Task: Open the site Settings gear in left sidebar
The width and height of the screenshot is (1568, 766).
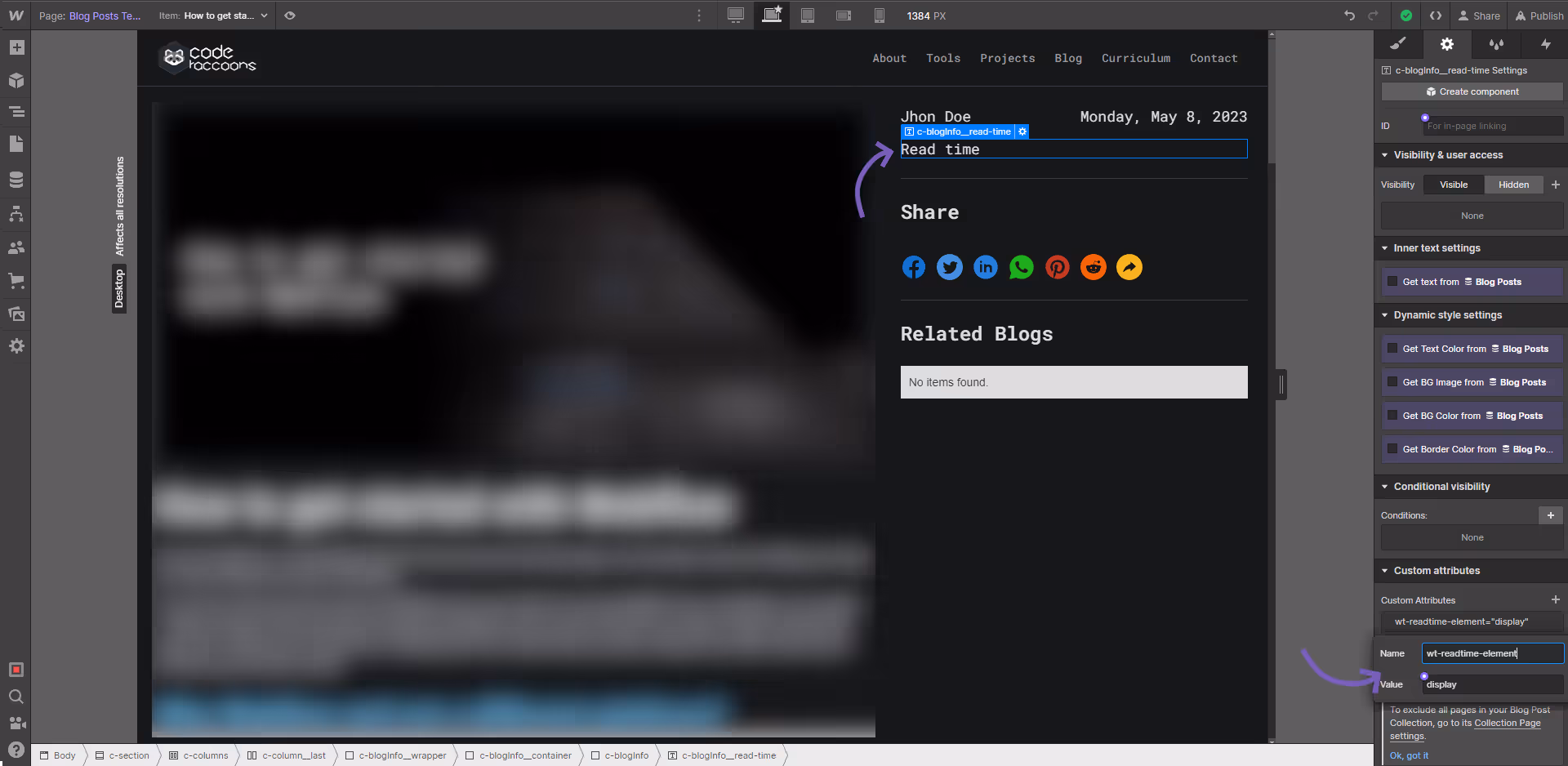Action: 16,346
